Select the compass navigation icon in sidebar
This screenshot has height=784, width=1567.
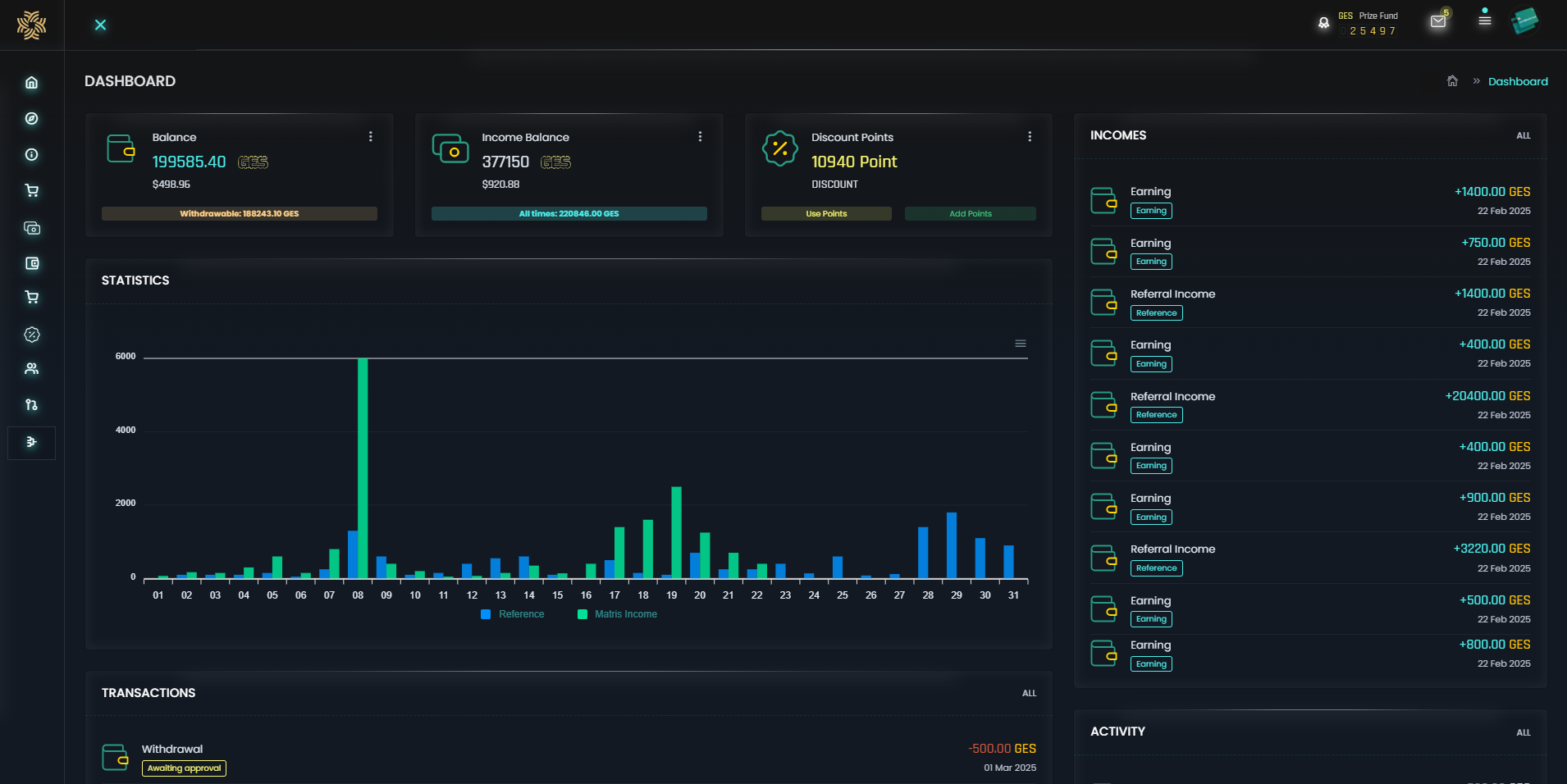click(31, 118)
